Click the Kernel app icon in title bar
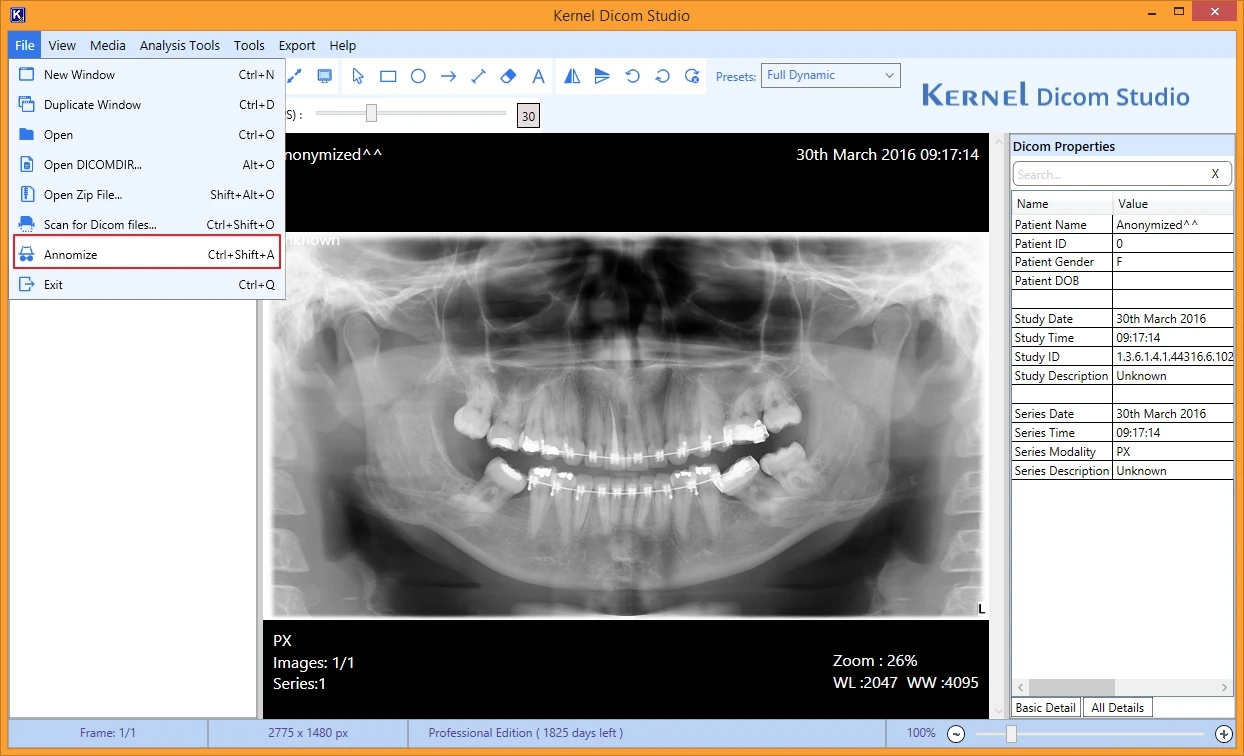1244x756 pixels. 17,15
